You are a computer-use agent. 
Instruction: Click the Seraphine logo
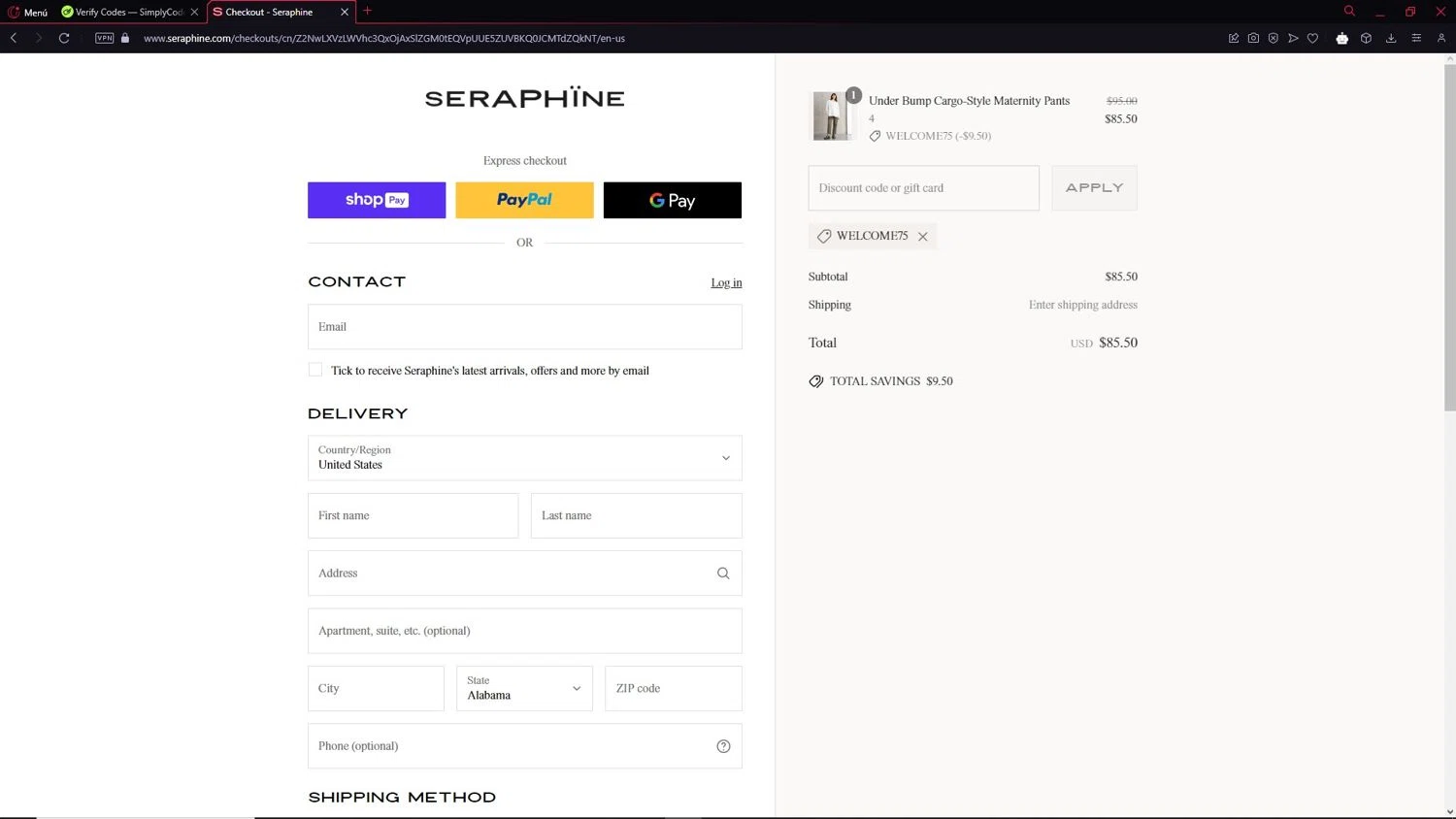click(525, 98)
